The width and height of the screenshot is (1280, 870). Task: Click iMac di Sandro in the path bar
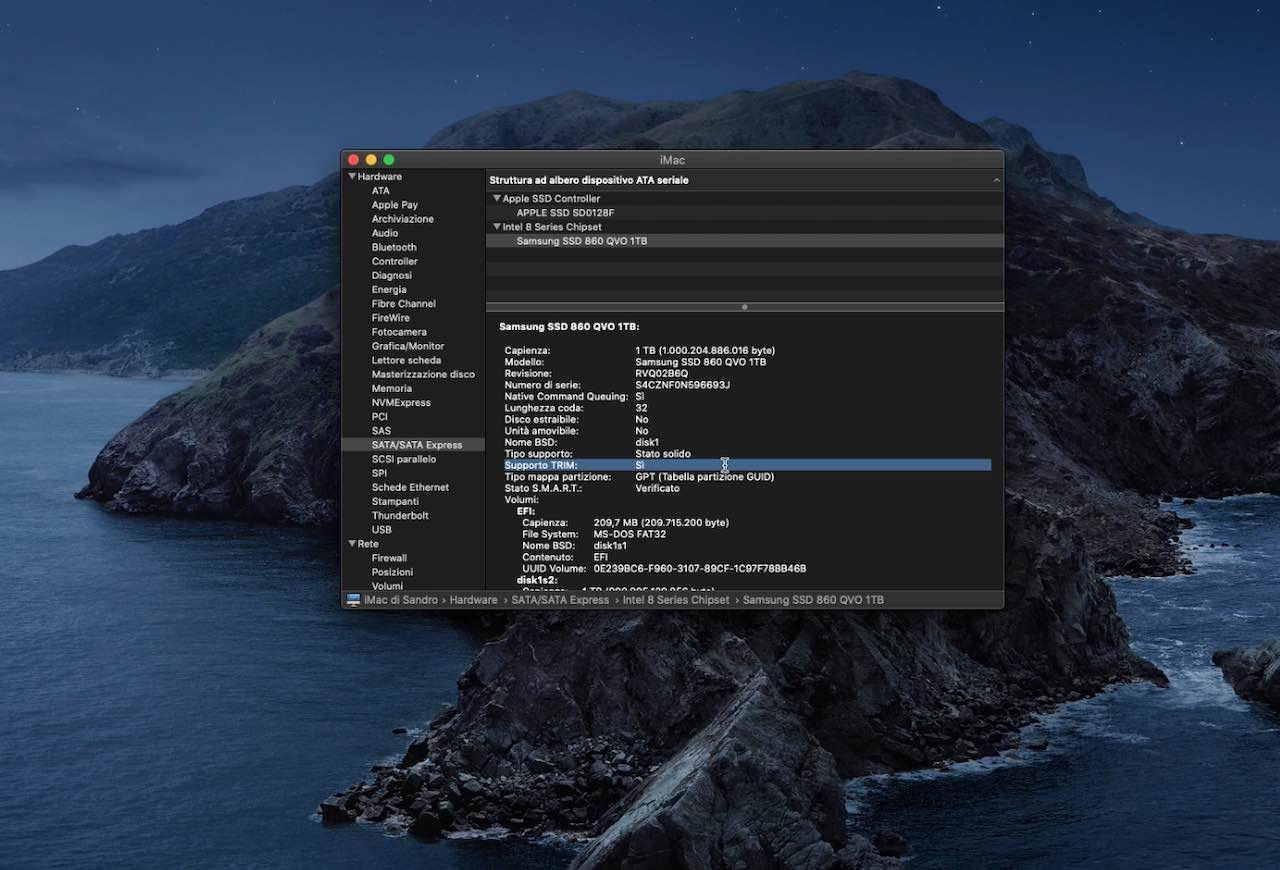point(400,600)
